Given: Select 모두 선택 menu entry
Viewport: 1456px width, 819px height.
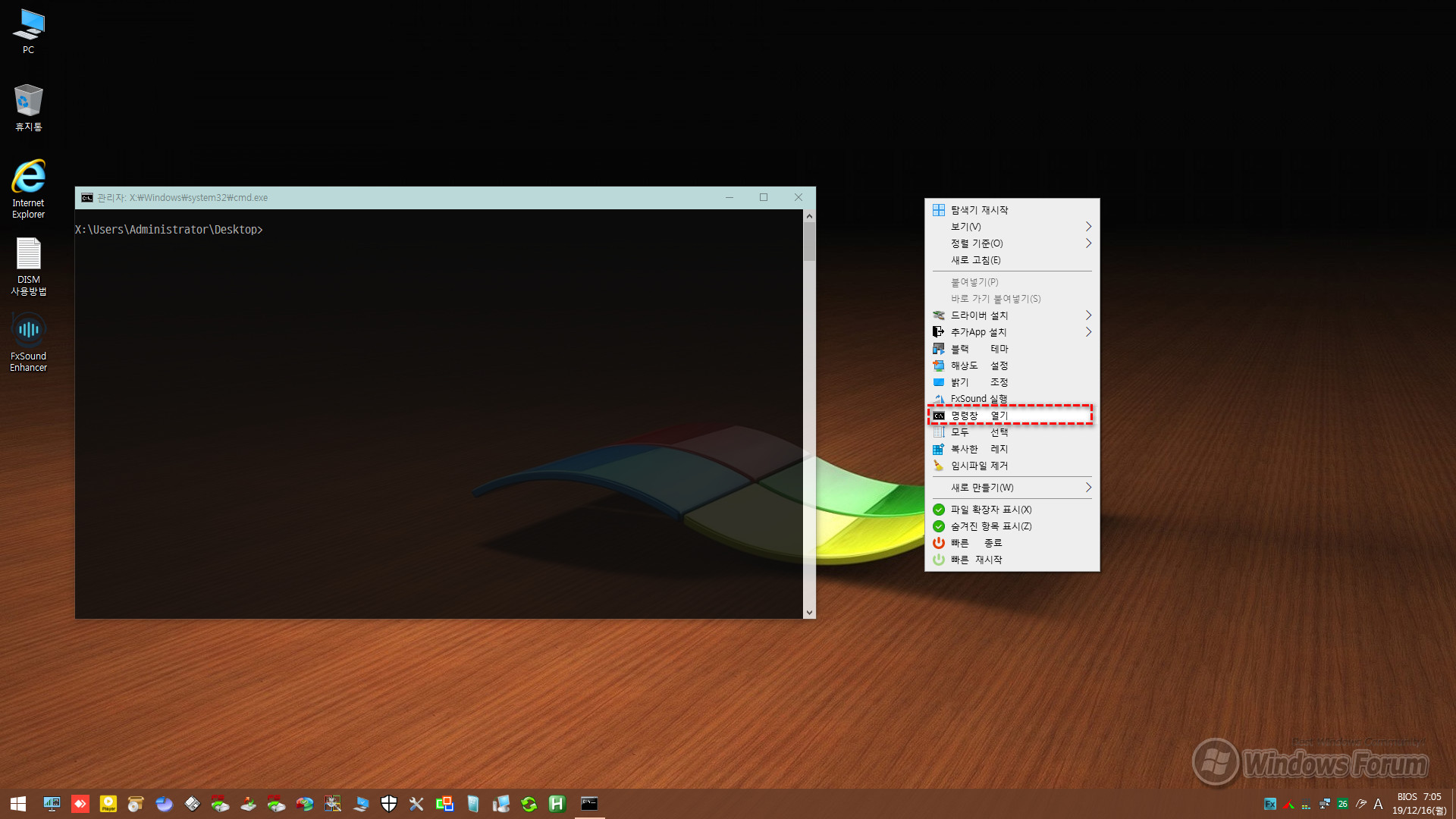Looking at the screenshot, I should [x=1012, y=432].
